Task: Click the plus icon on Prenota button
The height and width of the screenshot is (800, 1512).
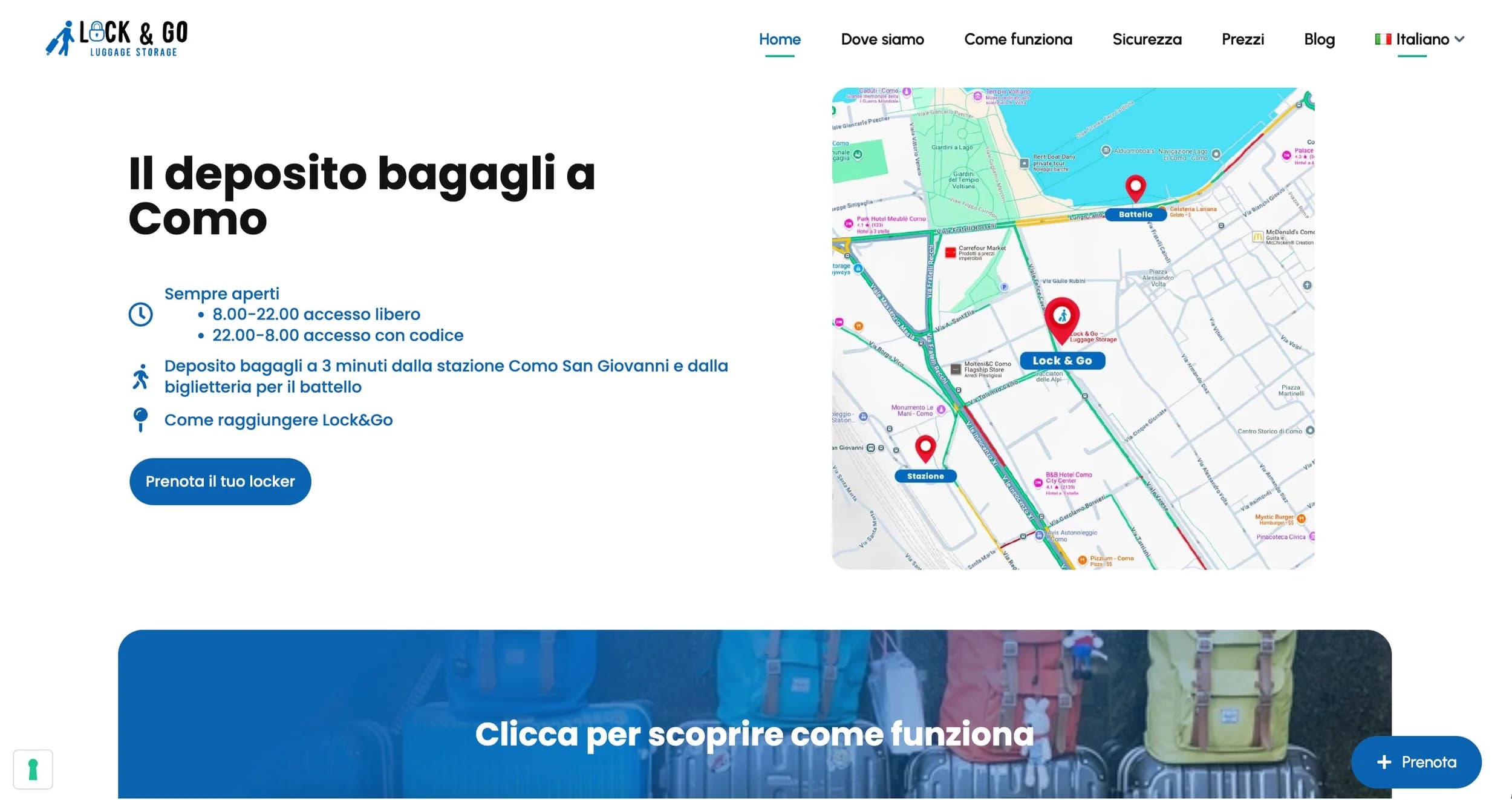Action: [x=1384, y=762]
